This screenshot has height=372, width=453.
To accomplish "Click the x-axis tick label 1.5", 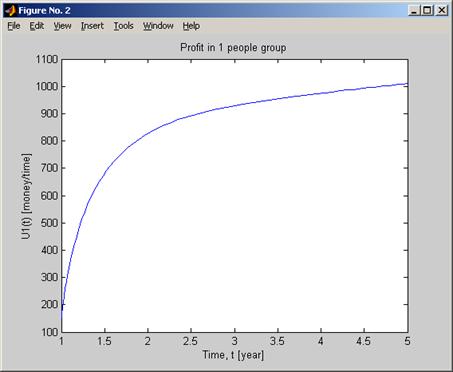I will click(104, 341).
